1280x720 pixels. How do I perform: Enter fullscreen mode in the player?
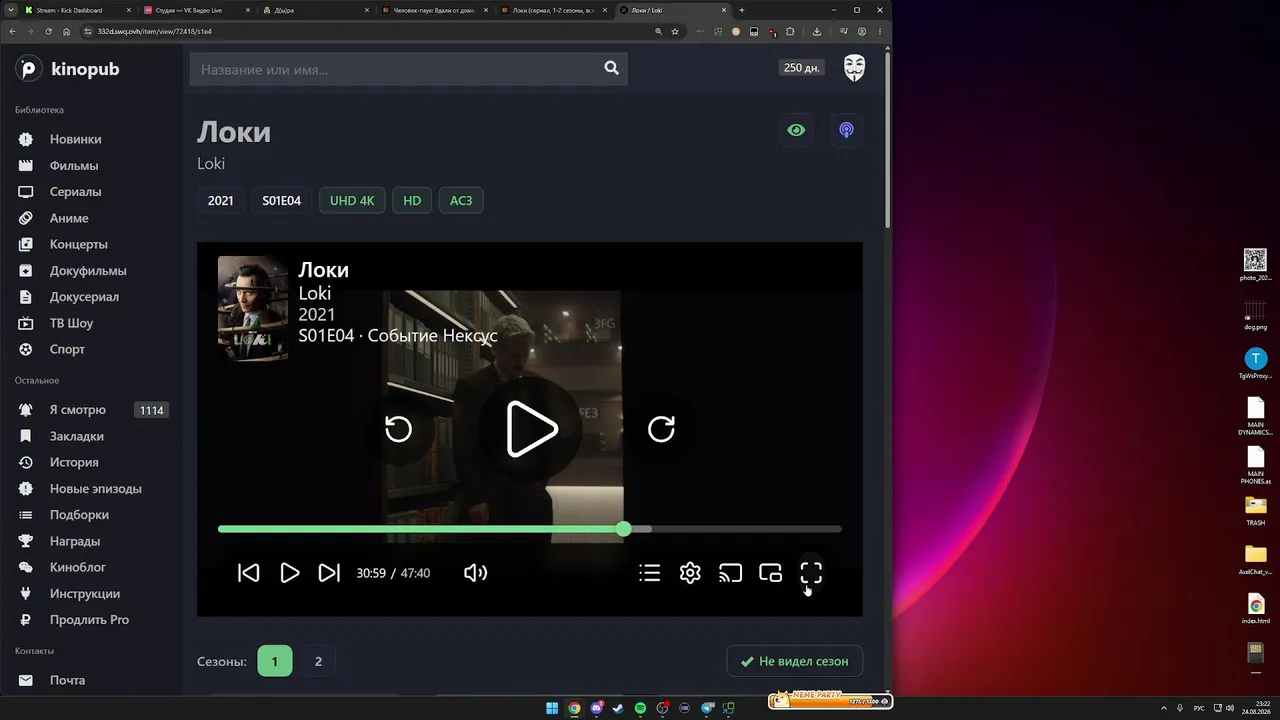pos(811,573)
